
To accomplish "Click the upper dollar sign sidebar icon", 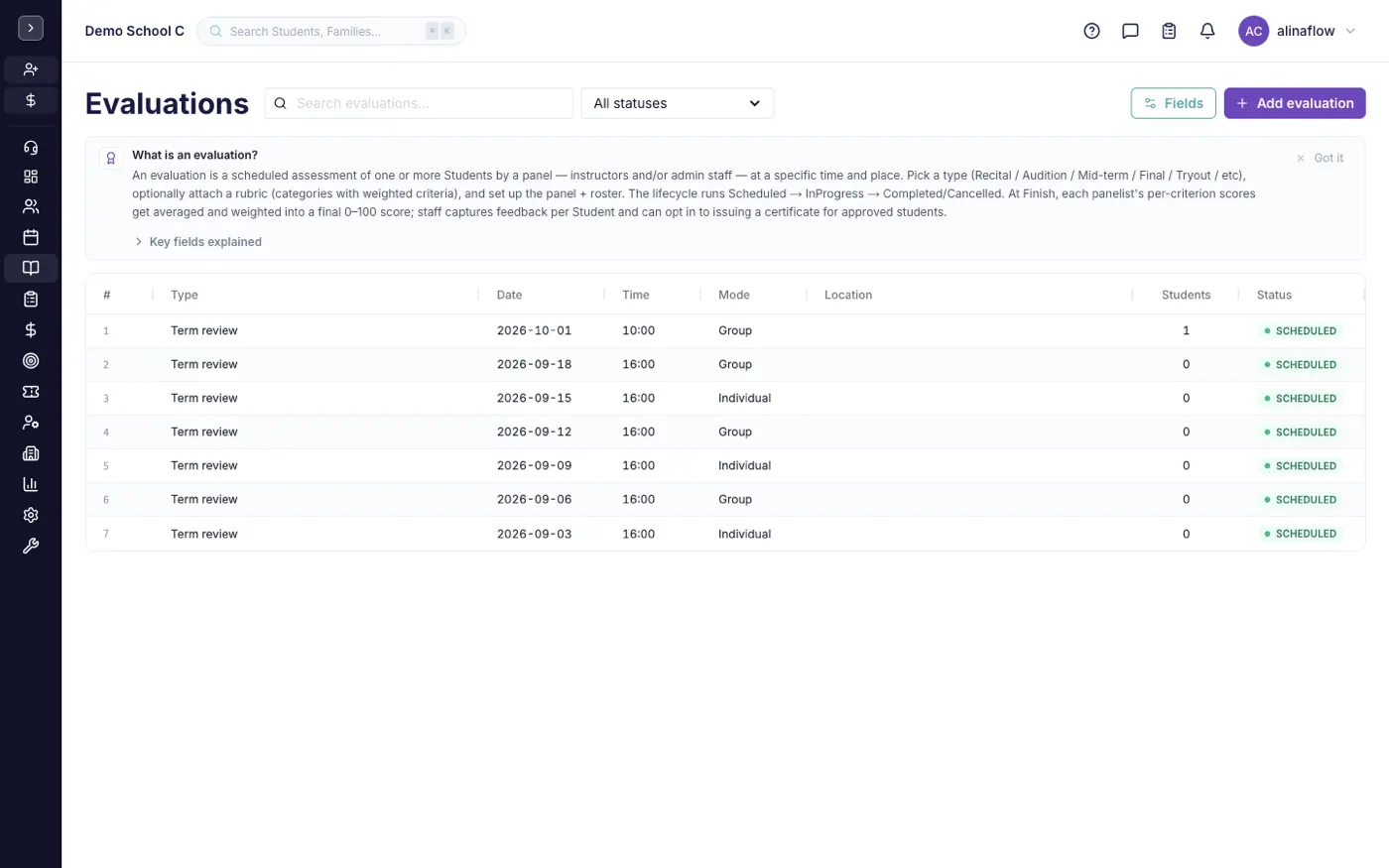I will [31, 100].
